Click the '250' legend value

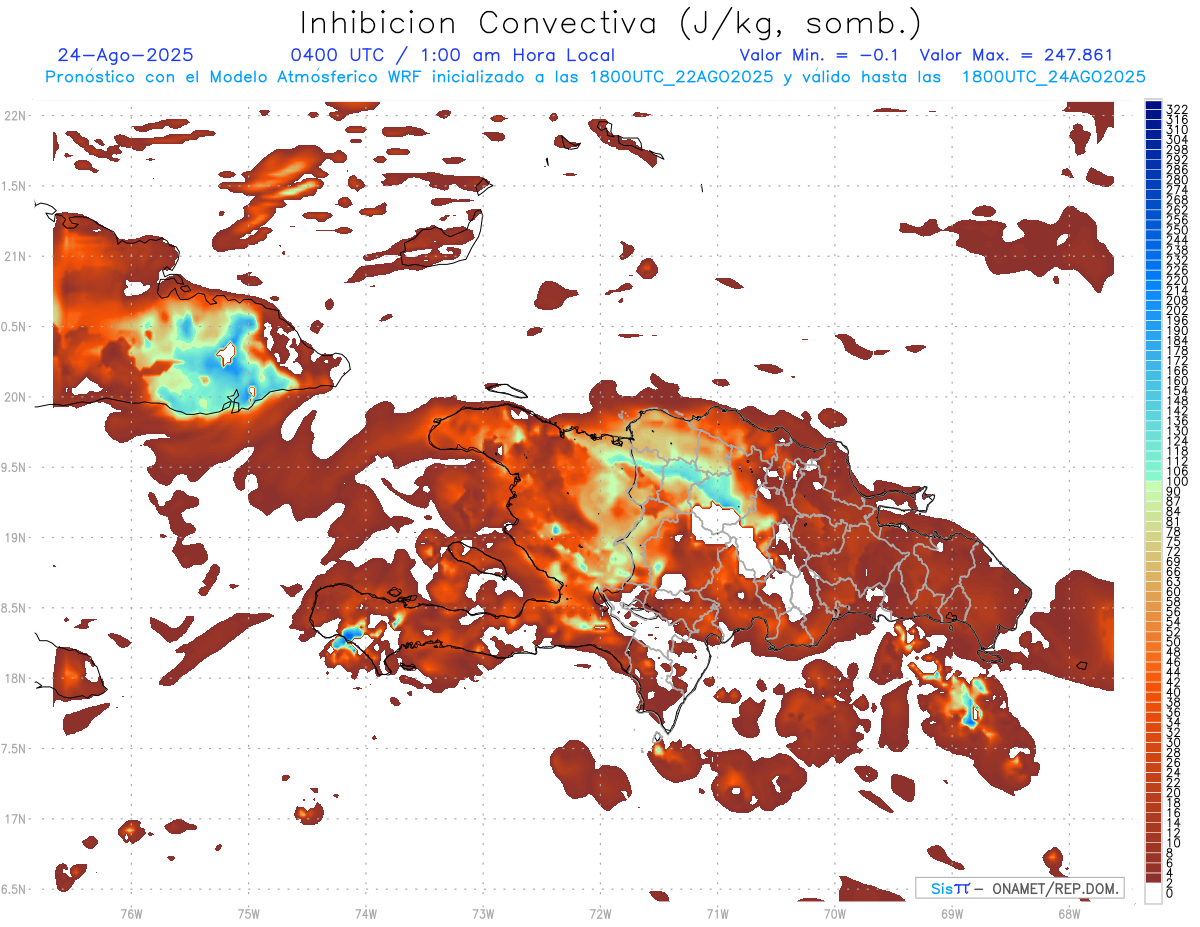(x=1176, y=230)
